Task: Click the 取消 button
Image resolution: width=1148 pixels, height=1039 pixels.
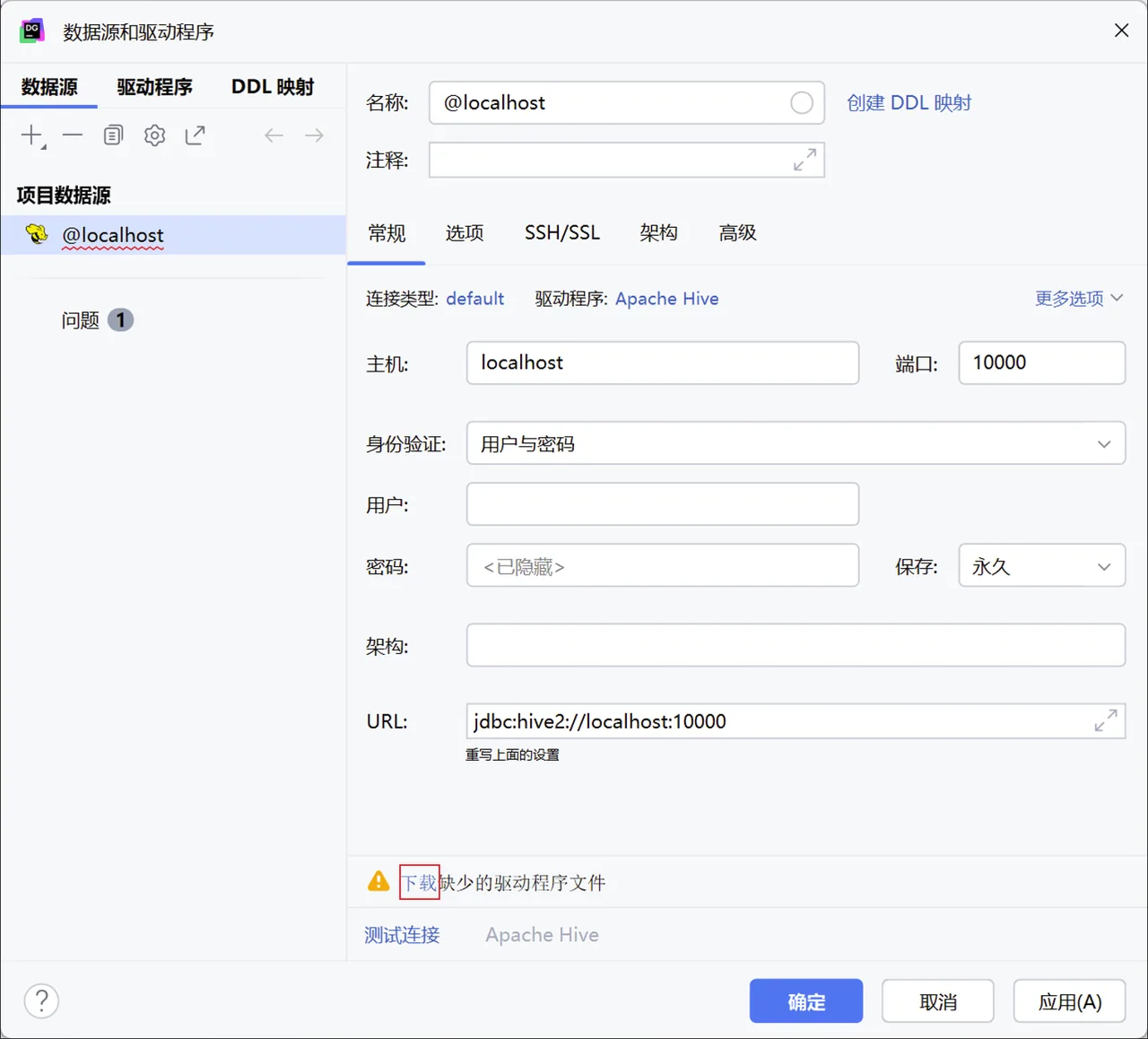Action: click(938, 1001)
